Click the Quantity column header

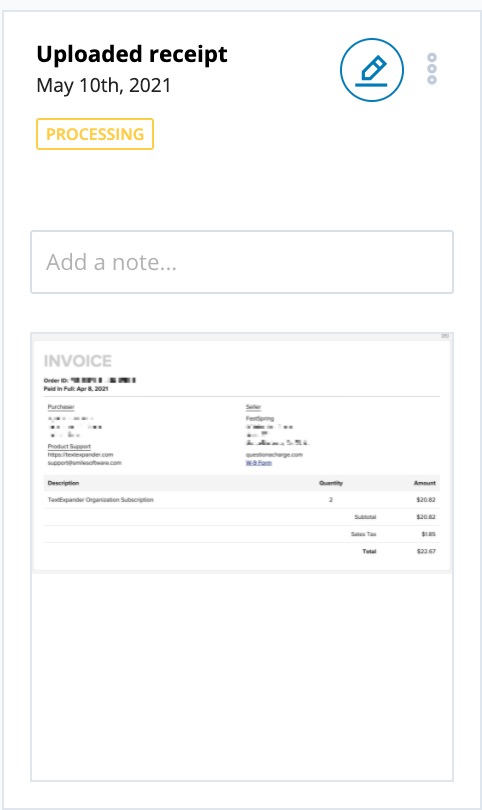331,483
